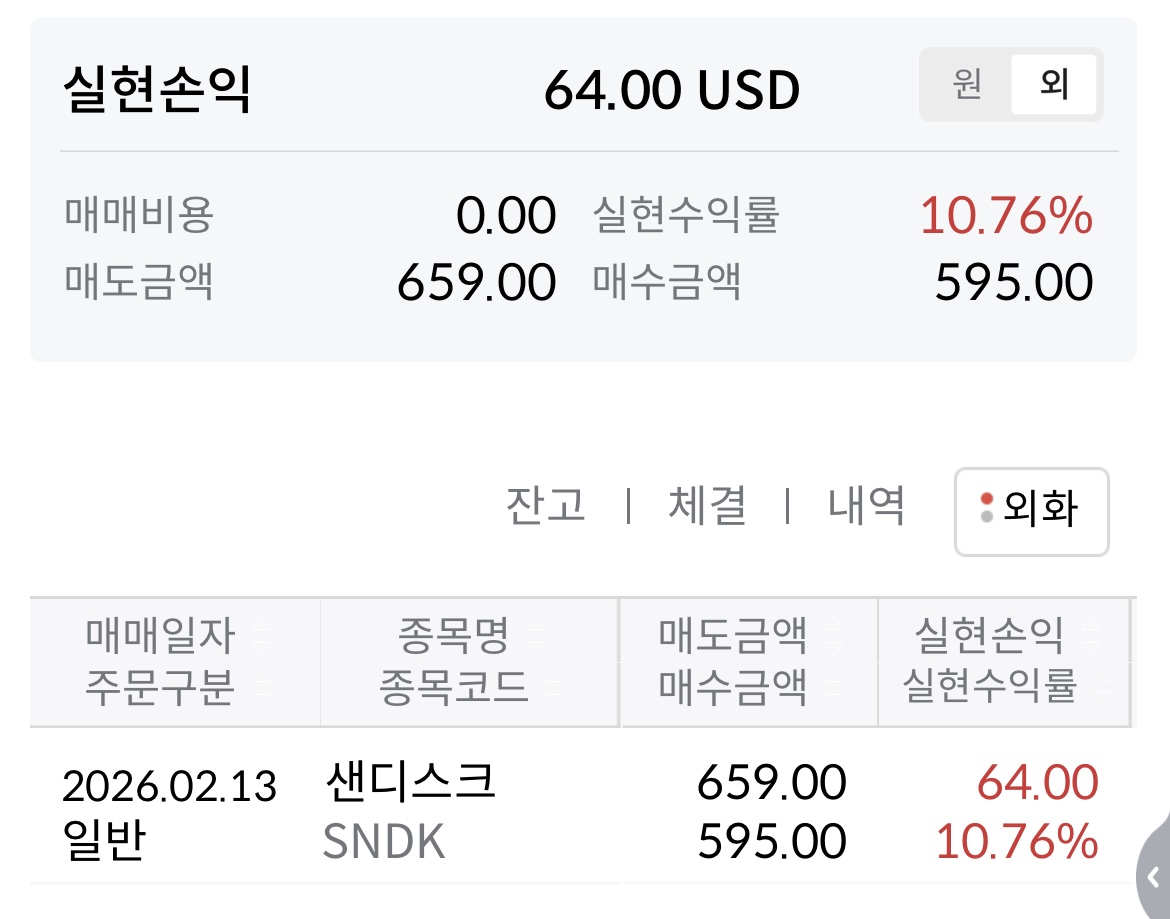Select the 외 currency toggle option

tap(1054, 85)
